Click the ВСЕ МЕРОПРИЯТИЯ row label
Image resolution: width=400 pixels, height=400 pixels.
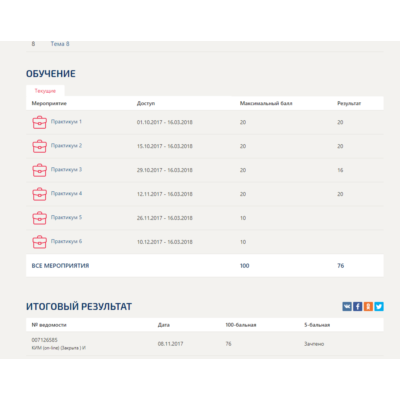[60, 266]
